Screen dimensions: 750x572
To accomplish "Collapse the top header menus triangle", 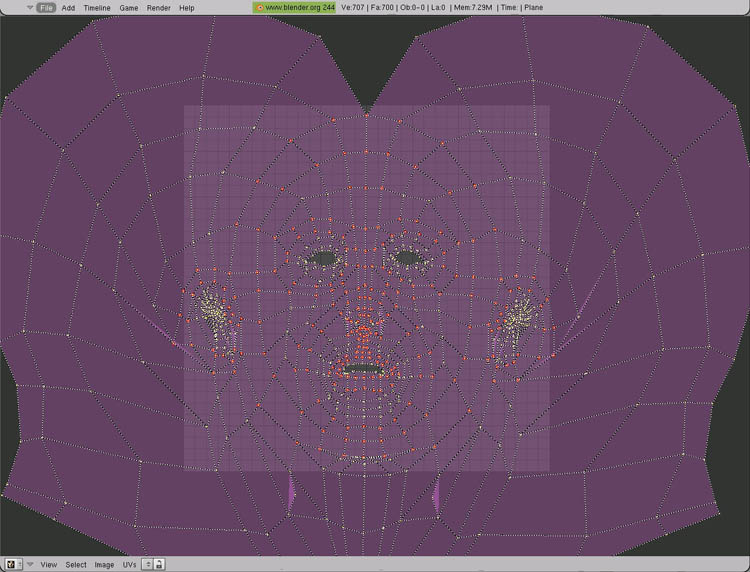I will click(x=29, y=7).
